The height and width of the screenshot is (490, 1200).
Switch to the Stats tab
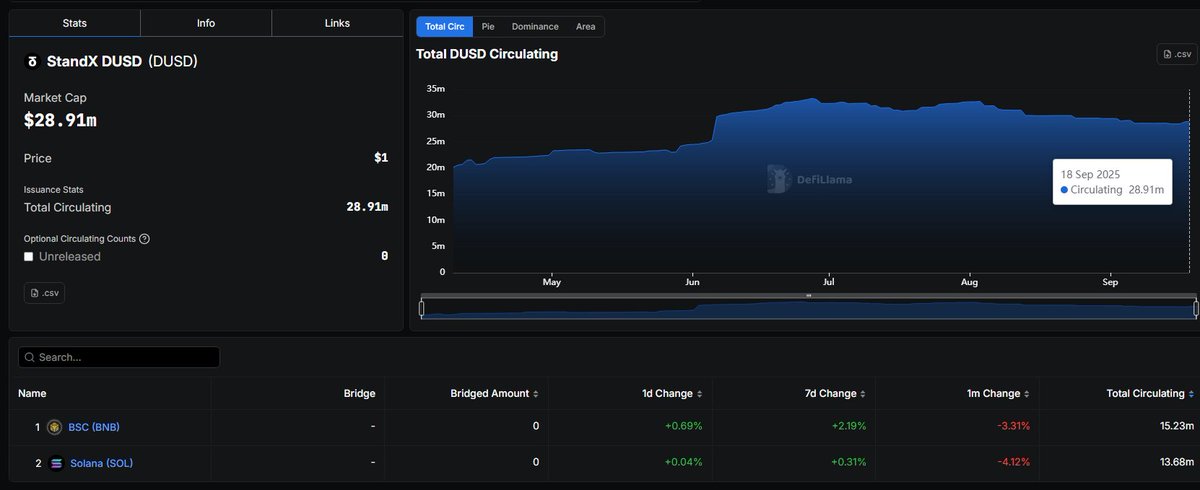75,23
